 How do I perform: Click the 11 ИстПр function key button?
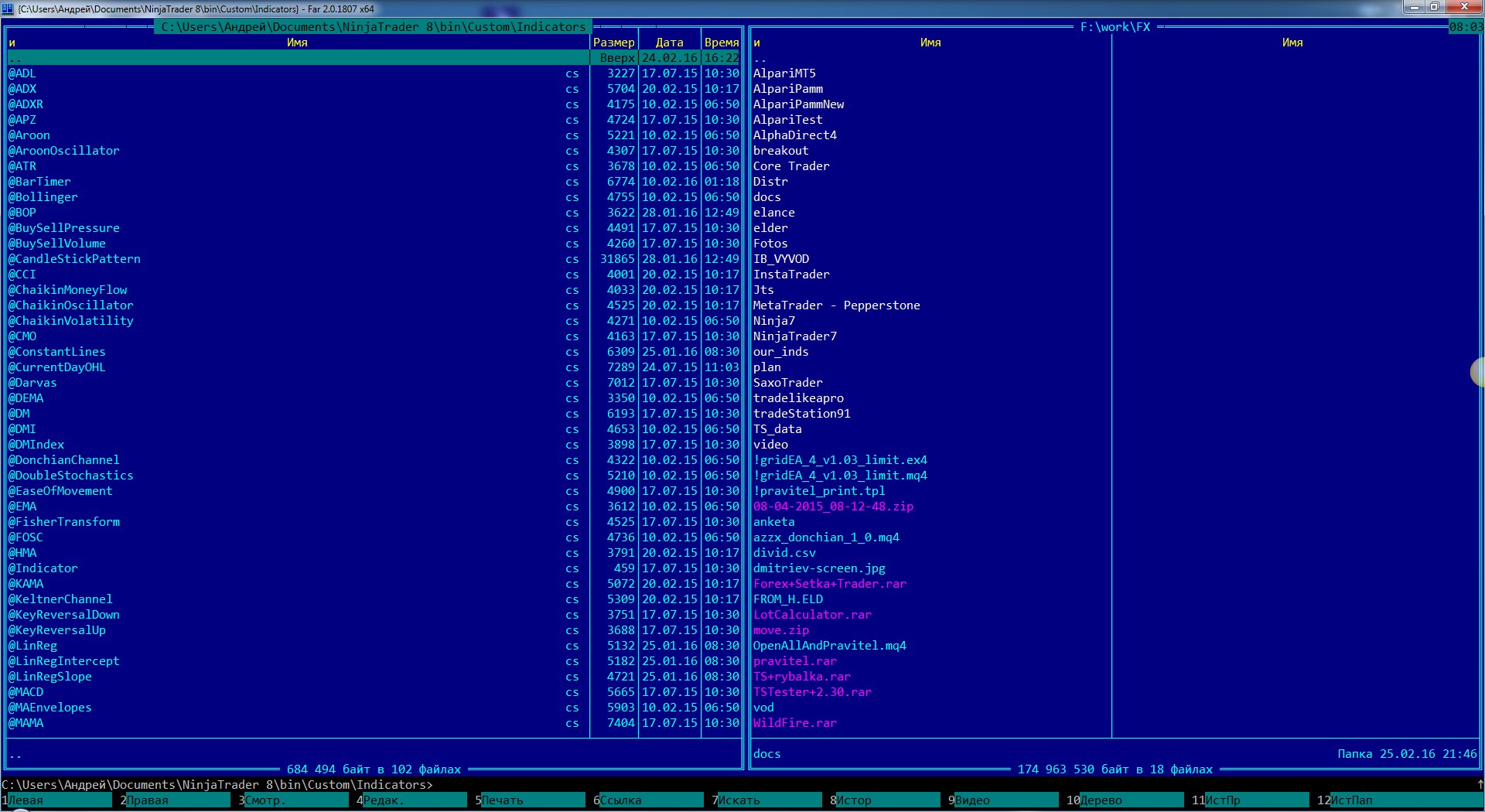click(1250, 800)
